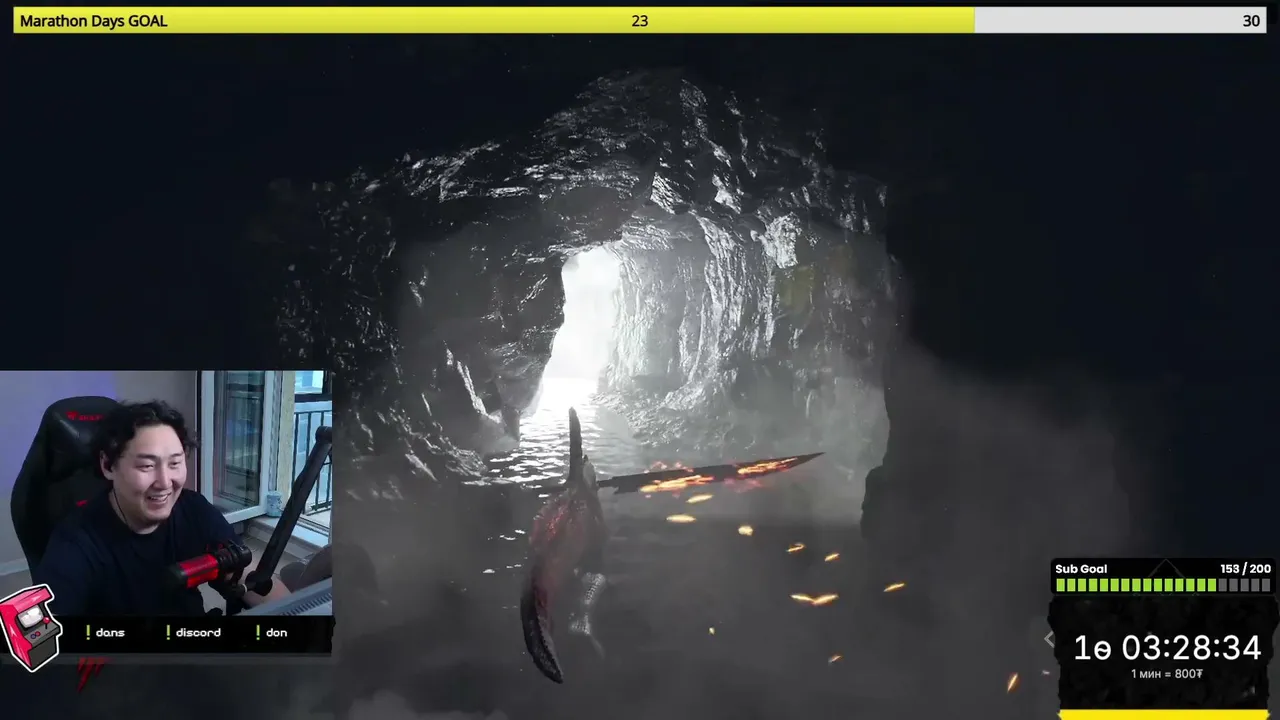Click the red arcade machine icon
1280x720 pixels.
pyautogui.click(x=31, y=628)
